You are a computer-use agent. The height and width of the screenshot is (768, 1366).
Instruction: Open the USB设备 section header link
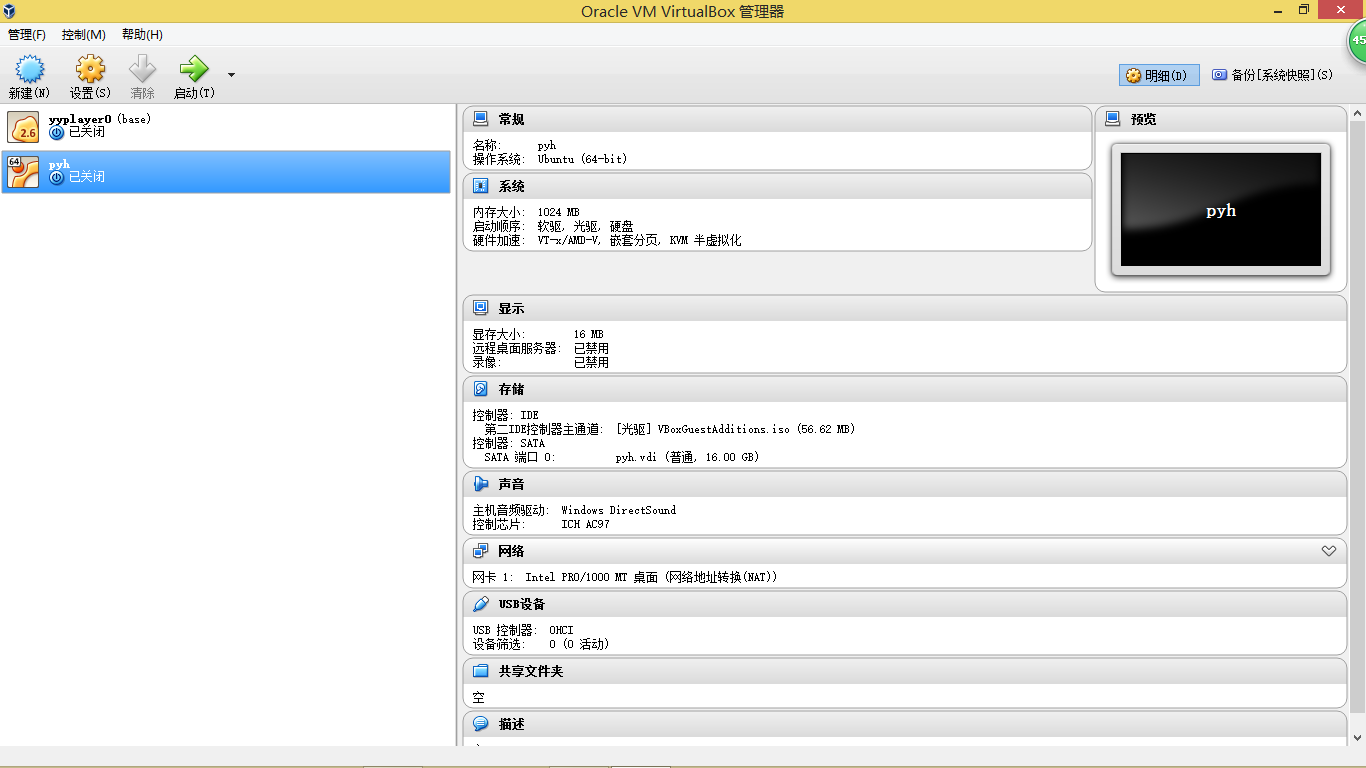522,604
